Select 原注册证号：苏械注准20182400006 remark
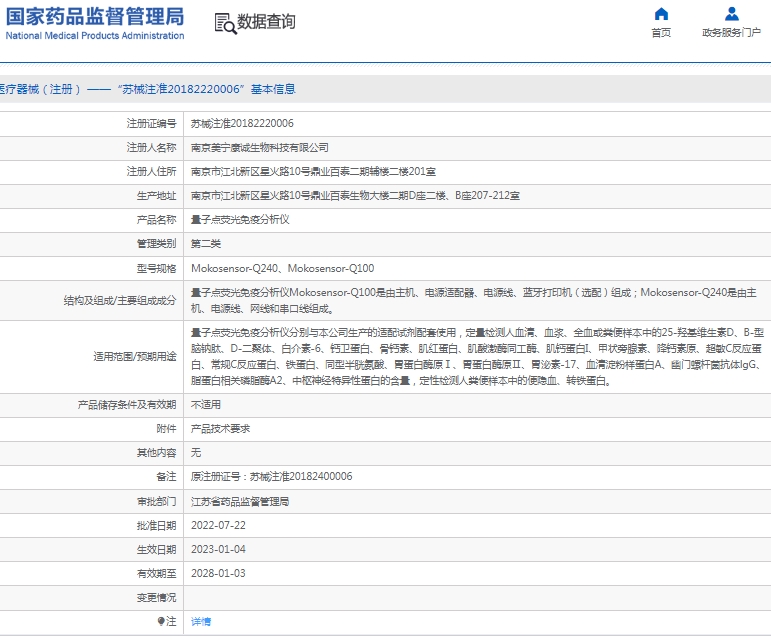Viewport: 771px width, 640px height. click(x=271, y=476)
